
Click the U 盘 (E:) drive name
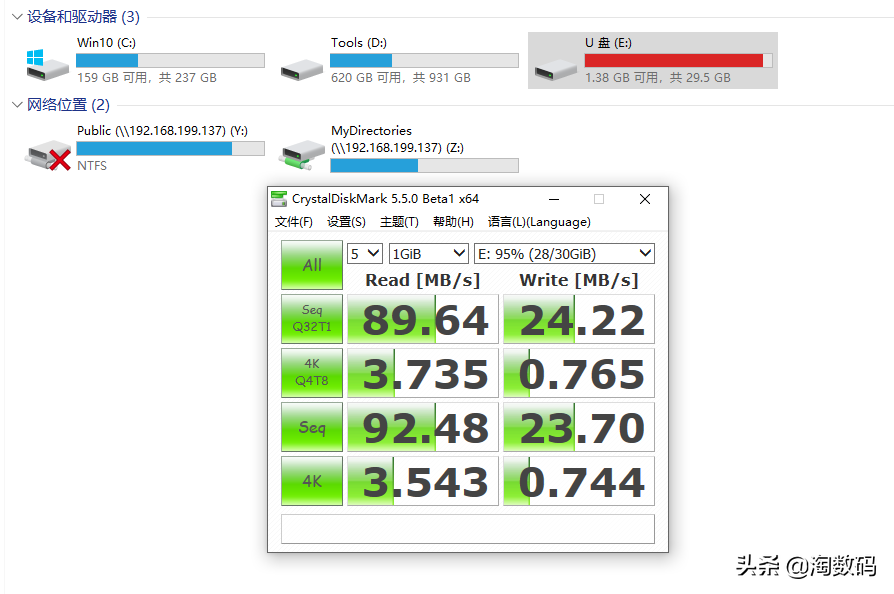608,43
